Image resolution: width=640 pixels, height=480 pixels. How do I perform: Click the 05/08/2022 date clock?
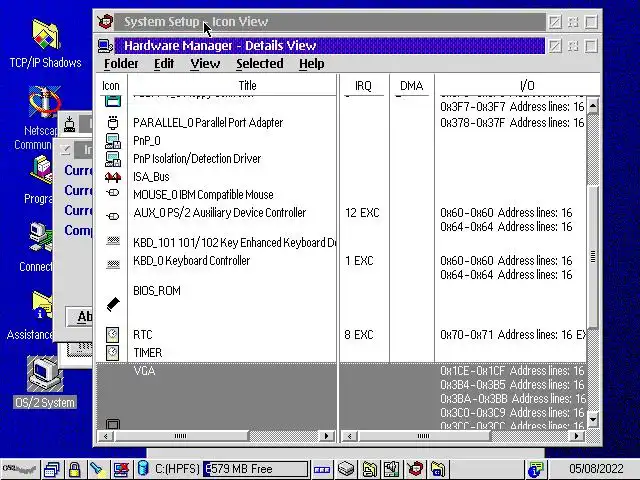tap(596, 469)
